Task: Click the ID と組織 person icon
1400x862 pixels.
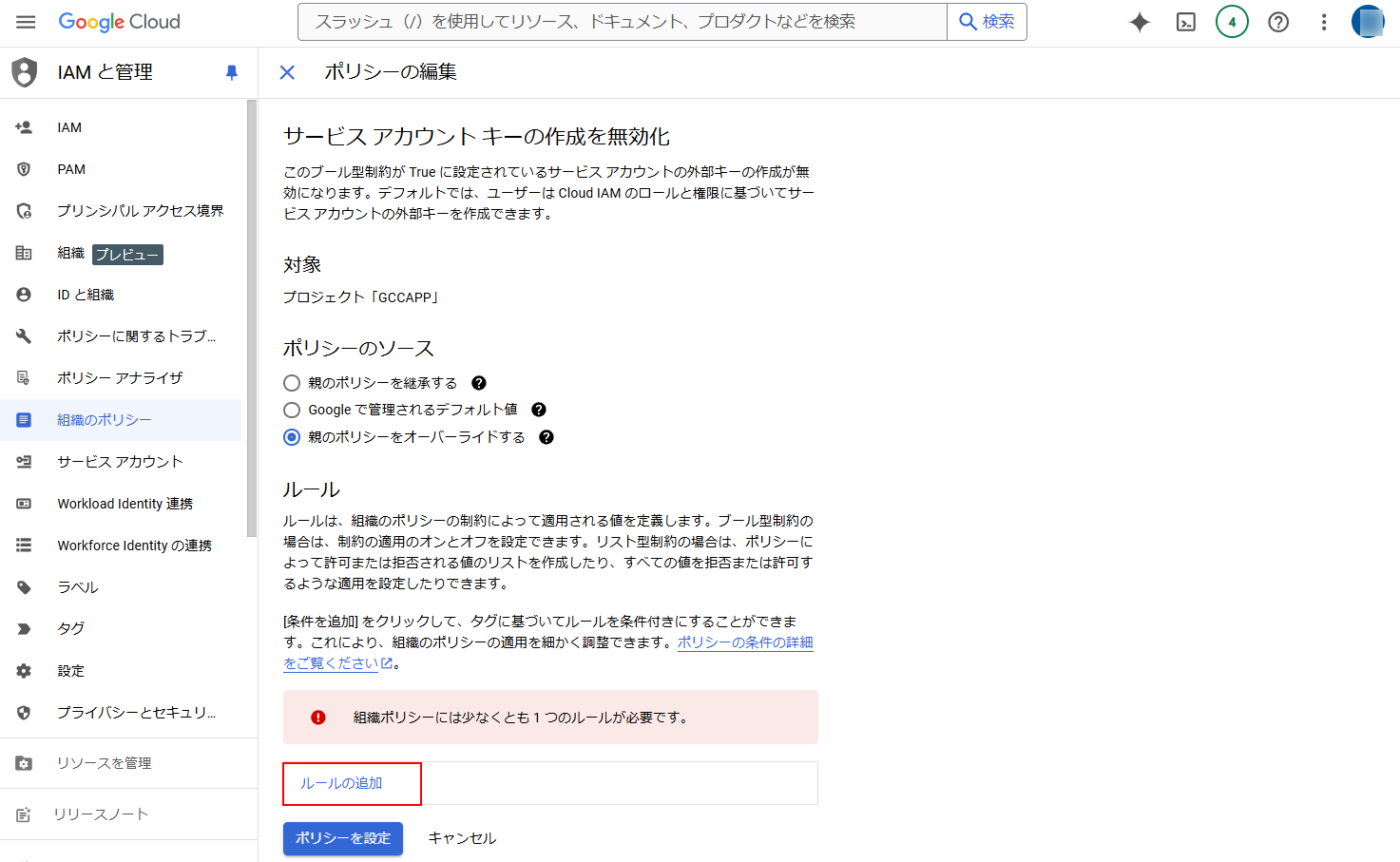Action: click(x=24, y=295)
